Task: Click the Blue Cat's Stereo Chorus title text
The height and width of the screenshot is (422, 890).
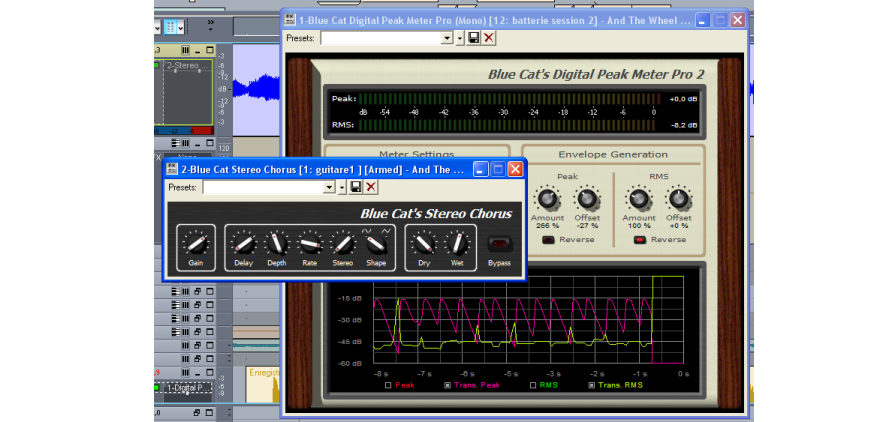Action: (436, 214)
